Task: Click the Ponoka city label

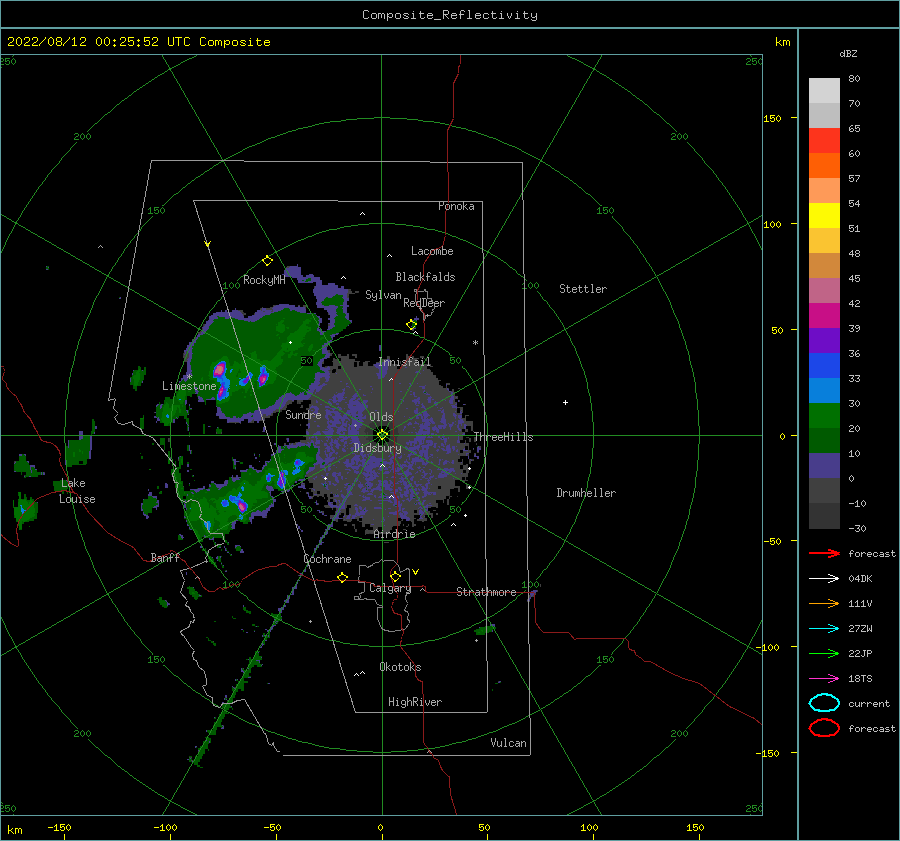Action: click(456, 206)
